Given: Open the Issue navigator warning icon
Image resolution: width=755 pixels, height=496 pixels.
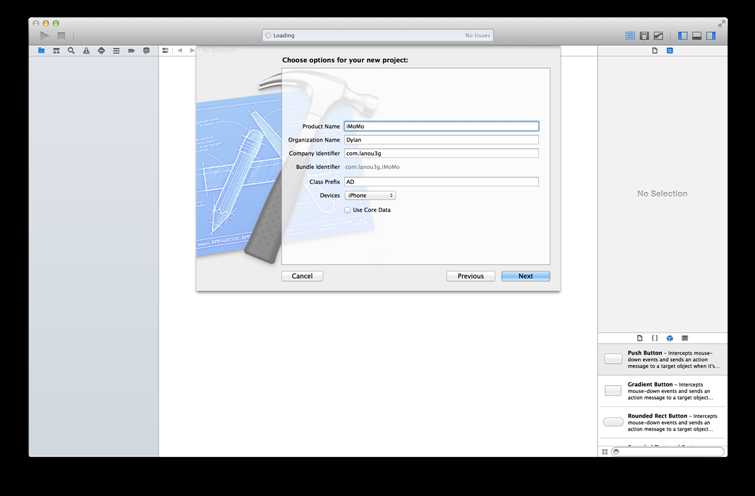Looking at the screenshot, I should (86, 51).
